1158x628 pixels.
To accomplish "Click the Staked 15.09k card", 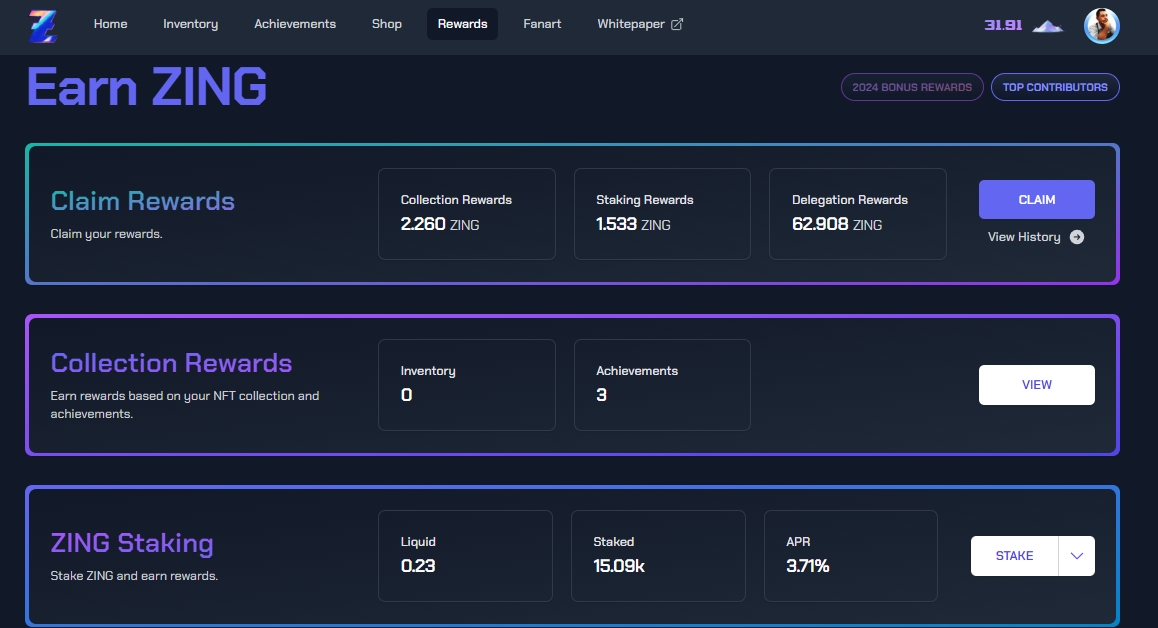I will [658, 556].
